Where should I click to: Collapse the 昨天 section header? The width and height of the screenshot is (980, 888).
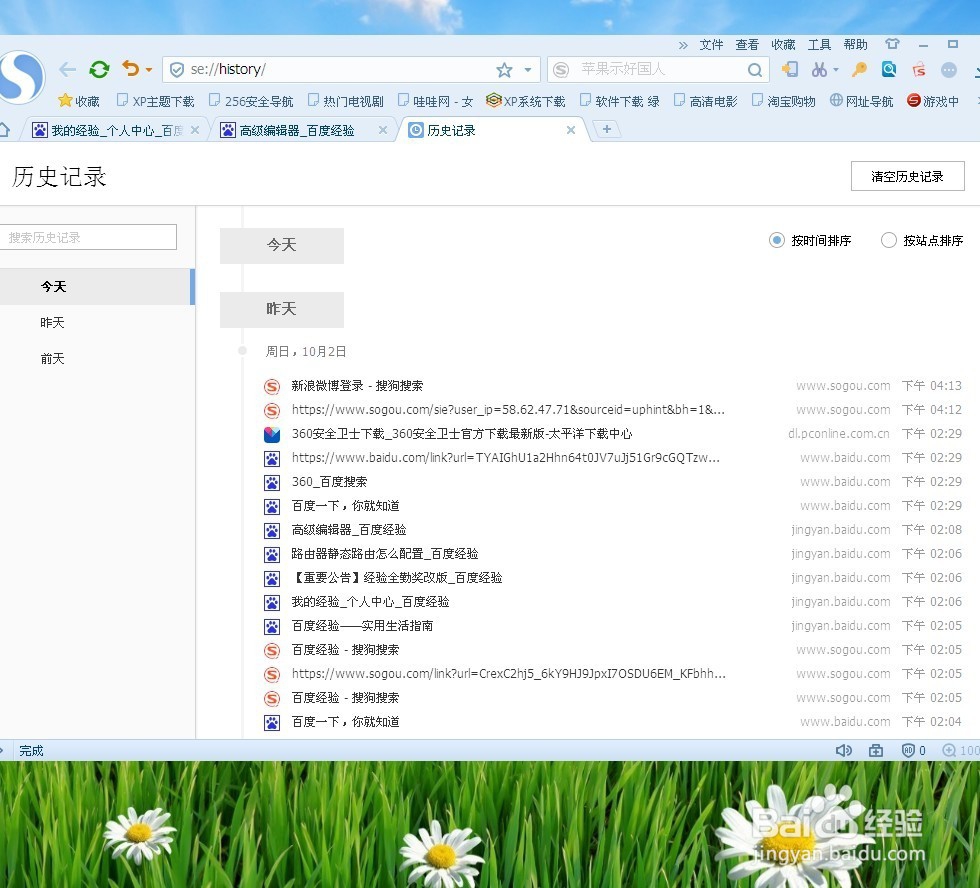(x=282, y=309)
